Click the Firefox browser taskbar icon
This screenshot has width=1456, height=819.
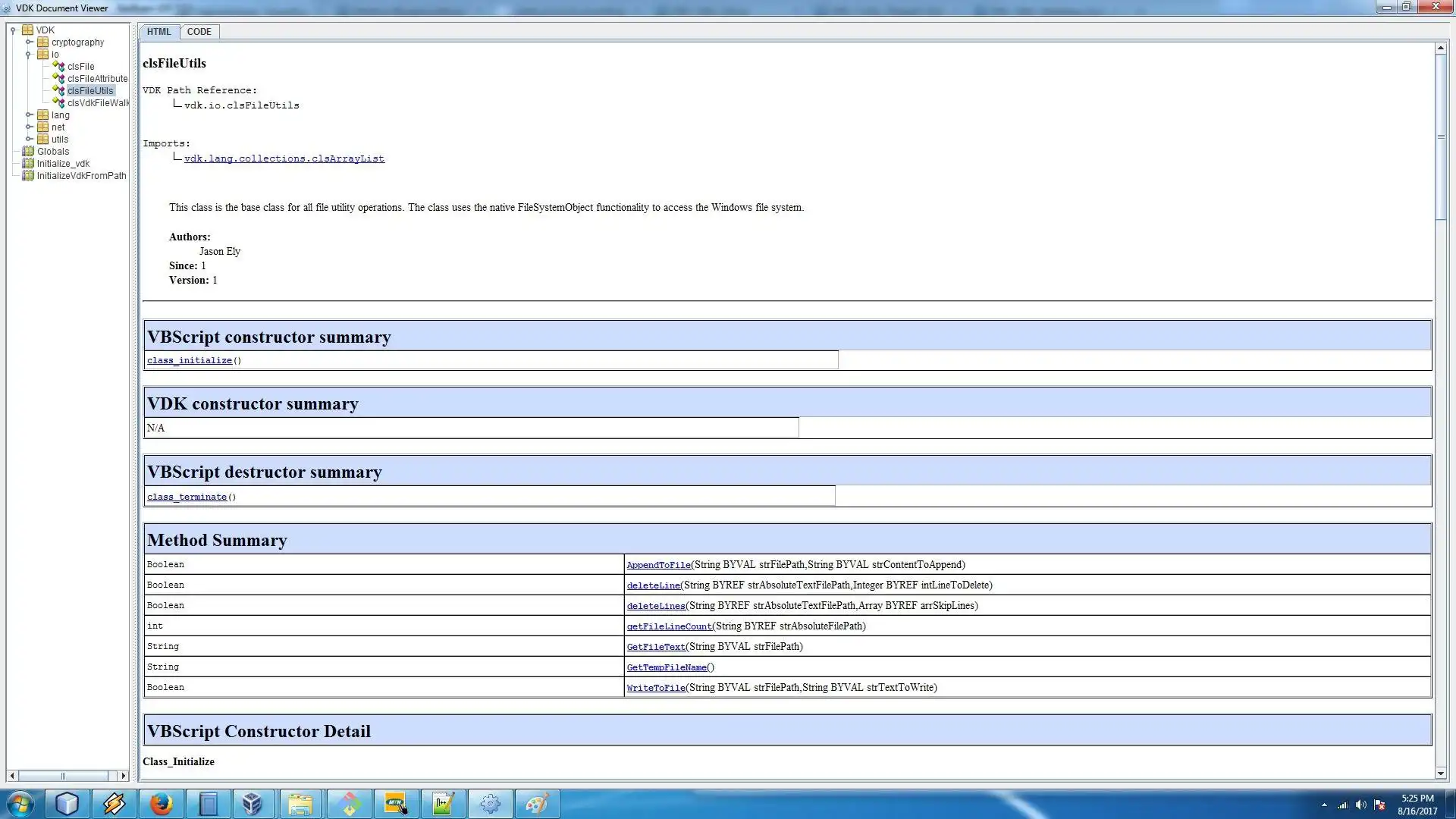160,803
